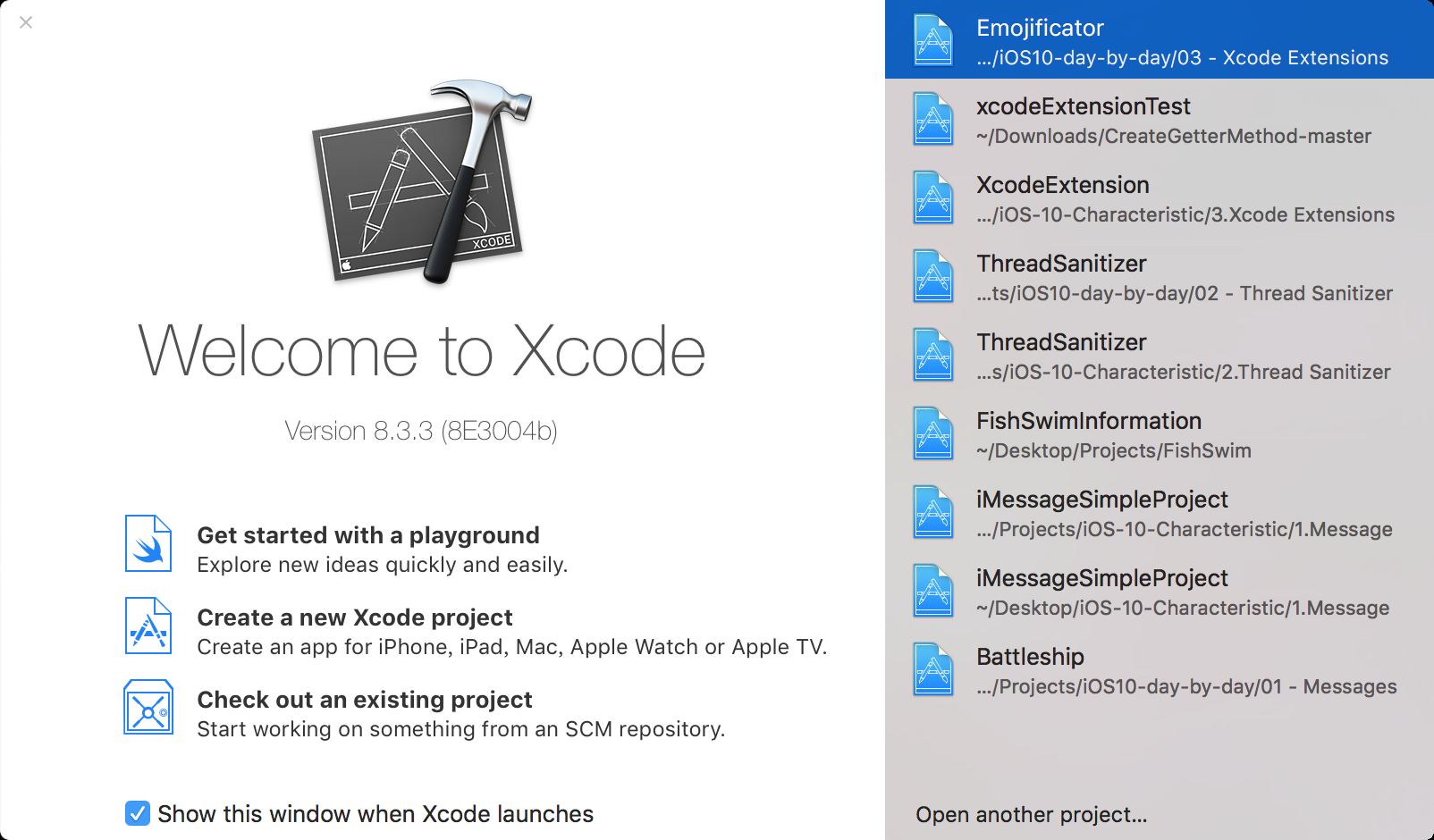Select the FishSwimInformation project name
This screenshot has width=1434, height=840.
tap(1089, 421)
